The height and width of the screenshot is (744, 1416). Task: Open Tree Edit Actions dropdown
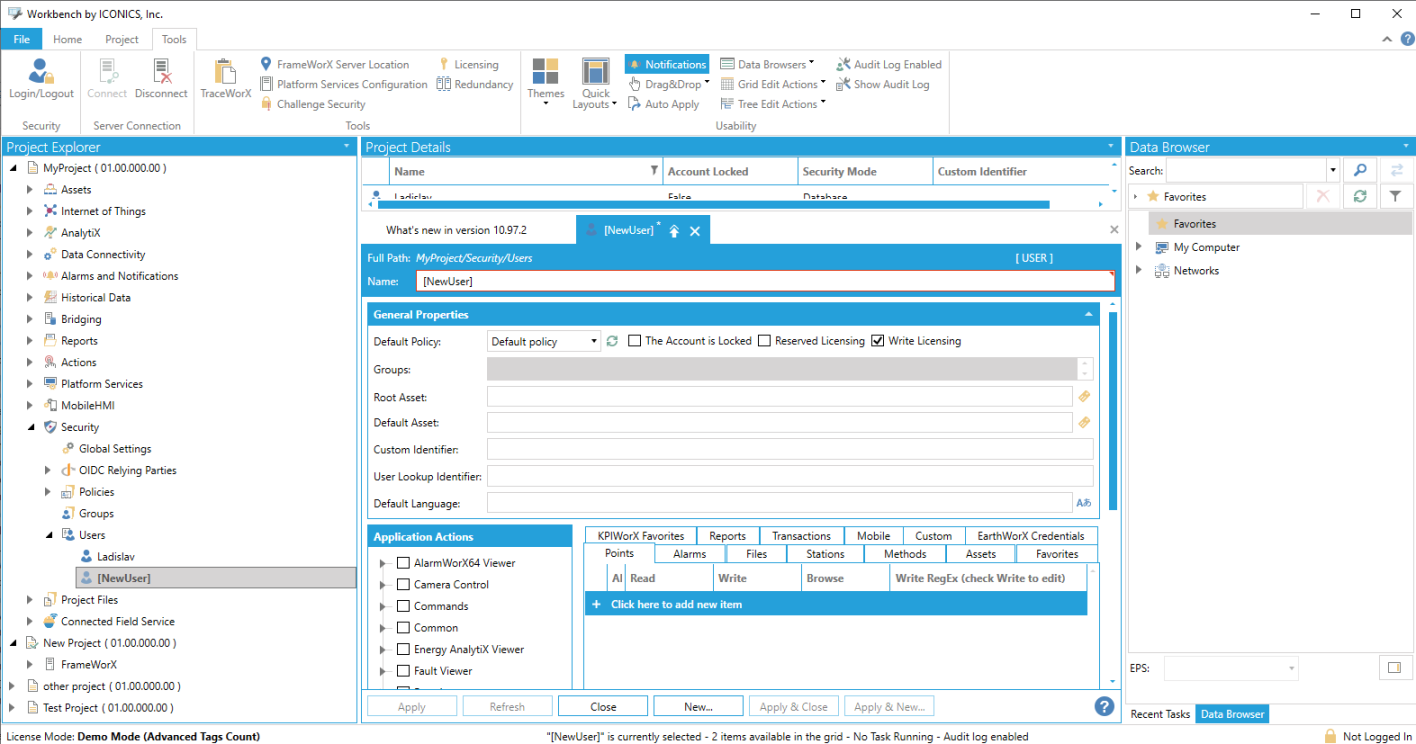coord(773,104)
